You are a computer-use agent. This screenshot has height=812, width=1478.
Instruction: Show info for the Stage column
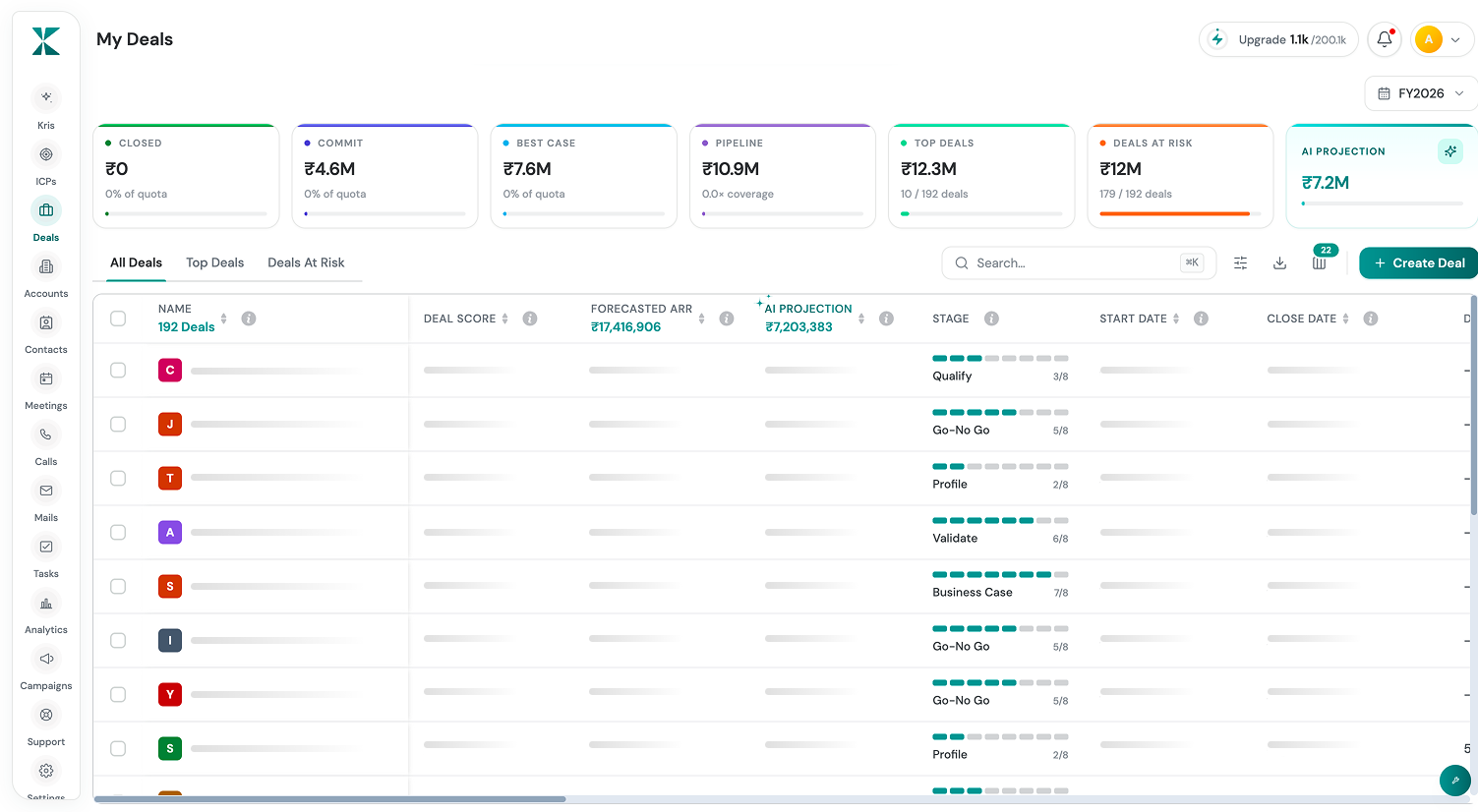click(x=991, y=319)
